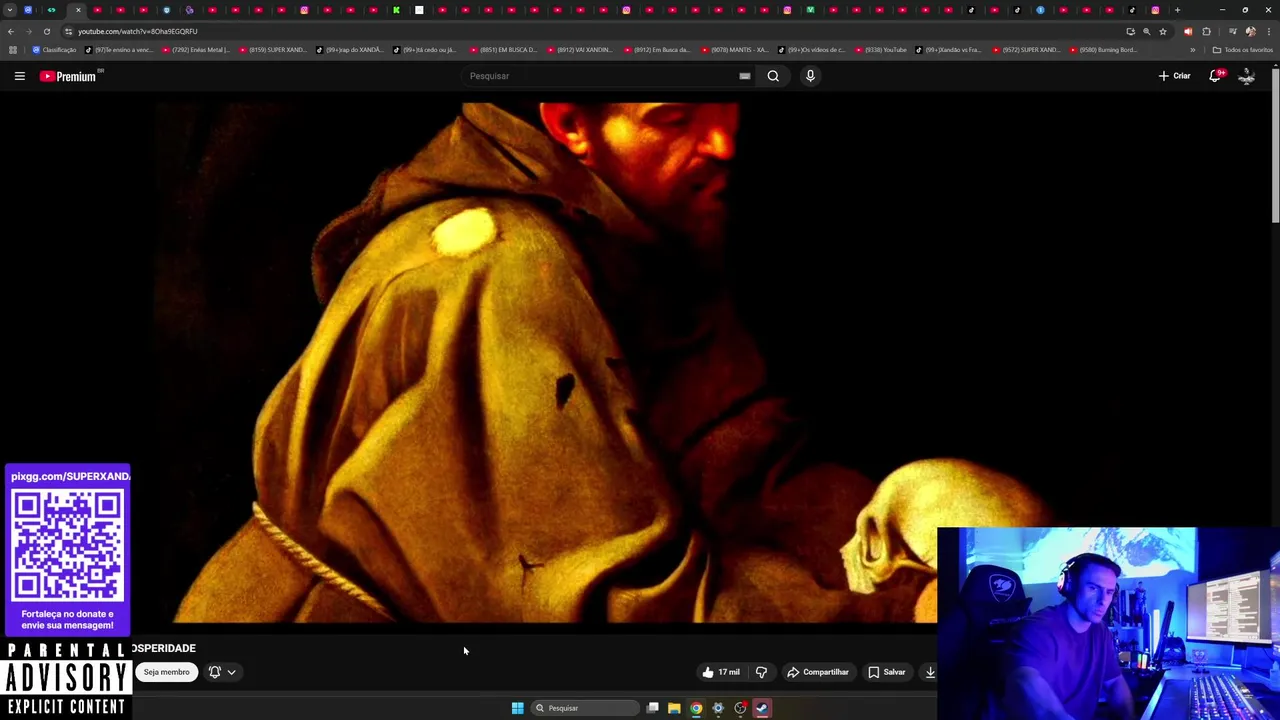Open the bookmarks apps grid icon
Screen dimensions: 1280x720
[12, 50]
